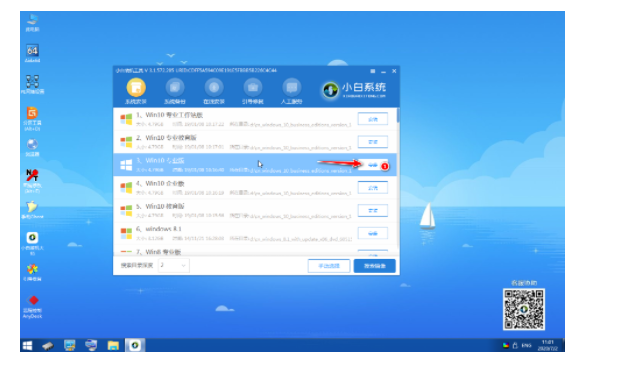
Task: Click the colorful tray icon
Action: pos(506,345)
